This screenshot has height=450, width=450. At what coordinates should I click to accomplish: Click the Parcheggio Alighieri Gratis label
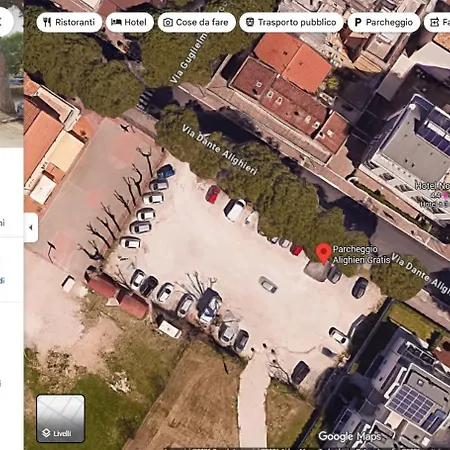362,254
